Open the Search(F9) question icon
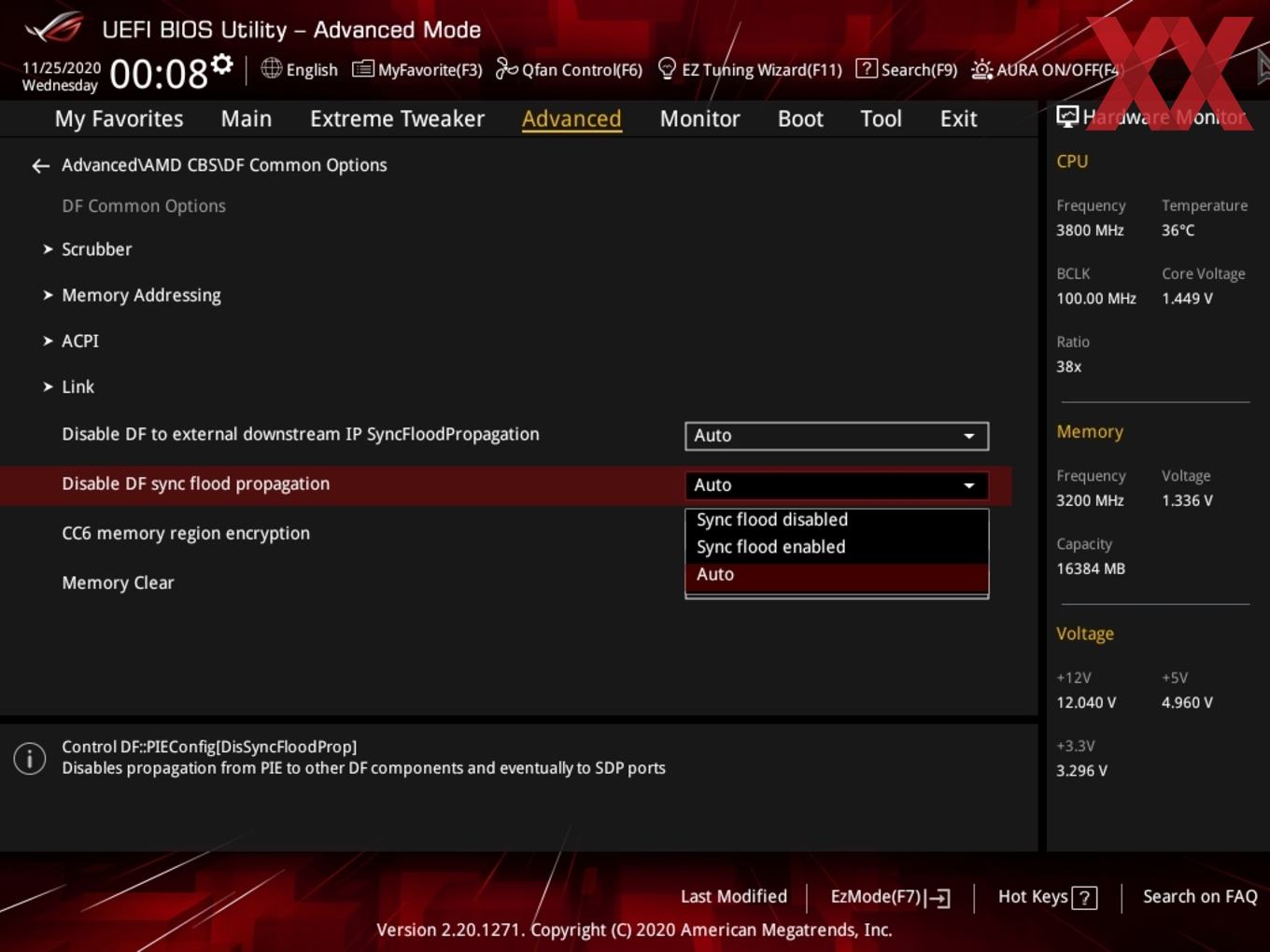Screen dimensions: 1270x952 click(x=866, y=68)
